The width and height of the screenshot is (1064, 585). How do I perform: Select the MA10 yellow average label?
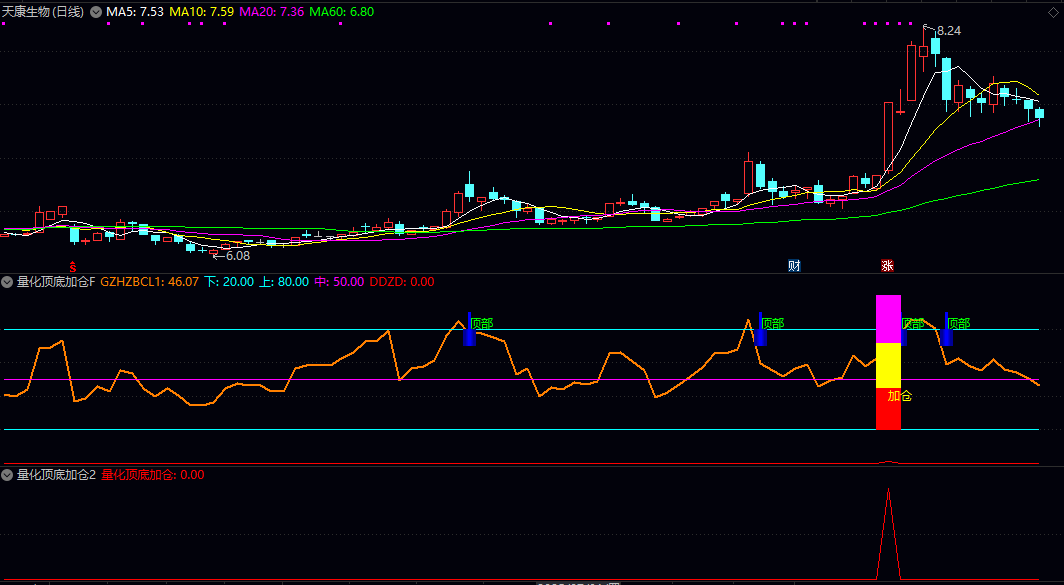(x=202, y=12)
